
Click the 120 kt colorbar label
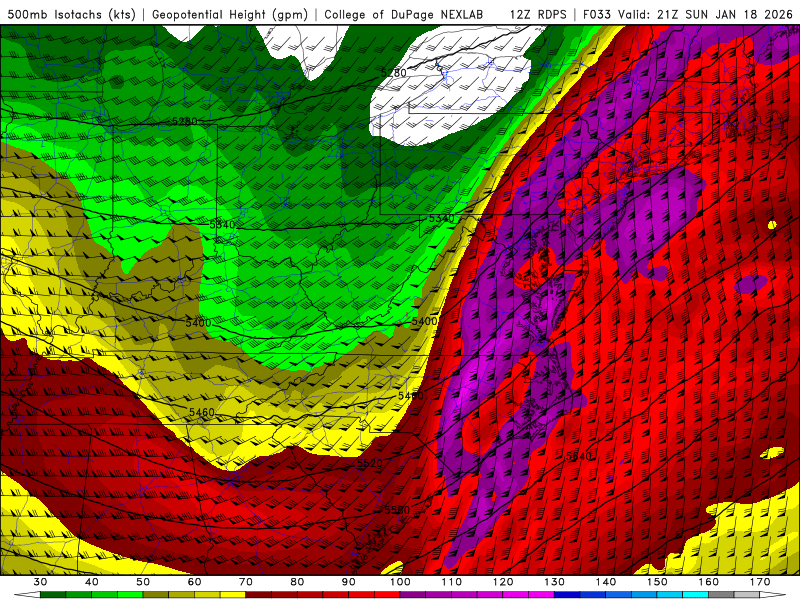503,582
